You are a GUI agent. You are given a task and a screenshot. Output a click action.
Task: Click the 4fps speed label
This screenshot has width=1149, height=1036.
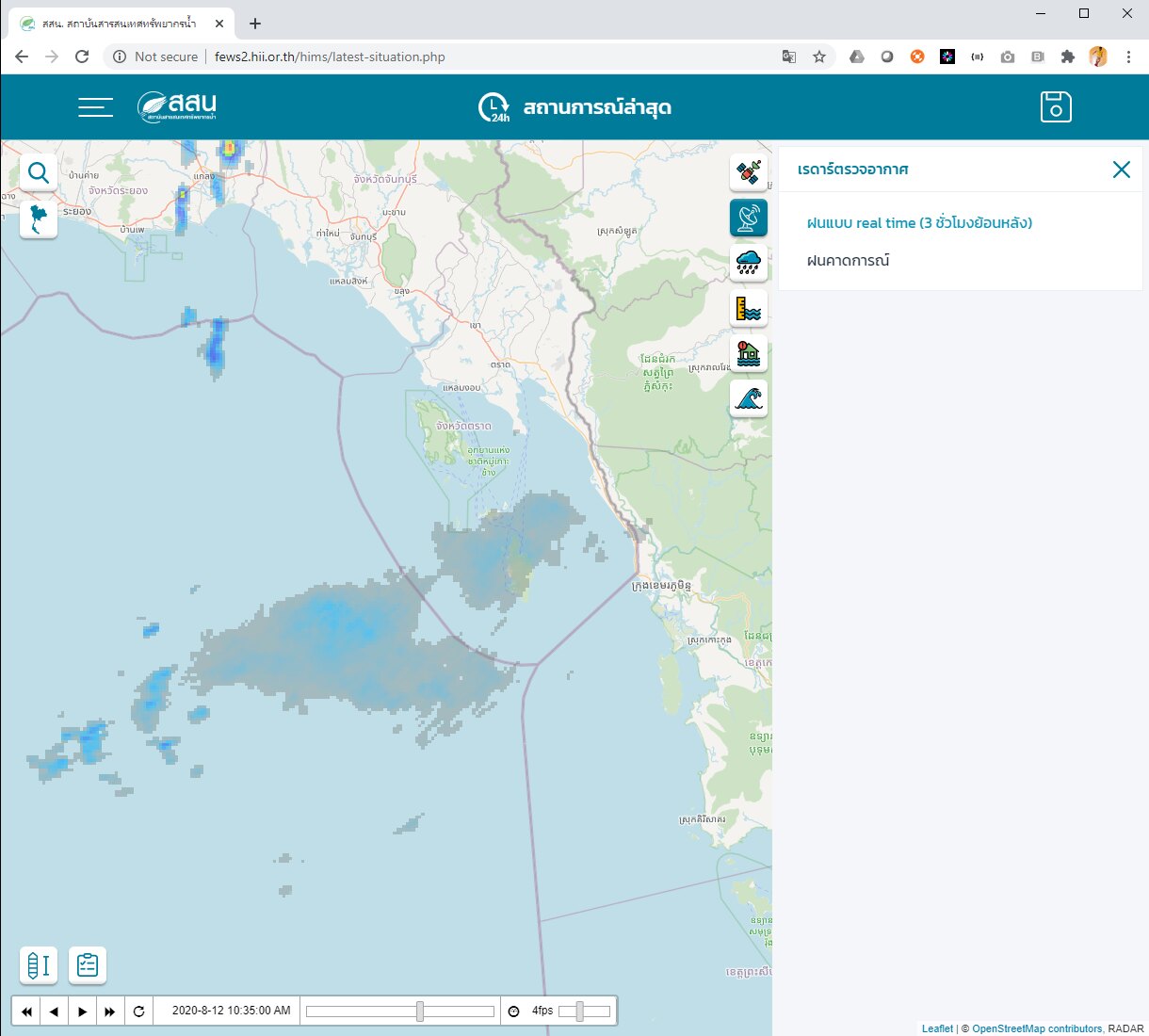tap(542, 1011)
